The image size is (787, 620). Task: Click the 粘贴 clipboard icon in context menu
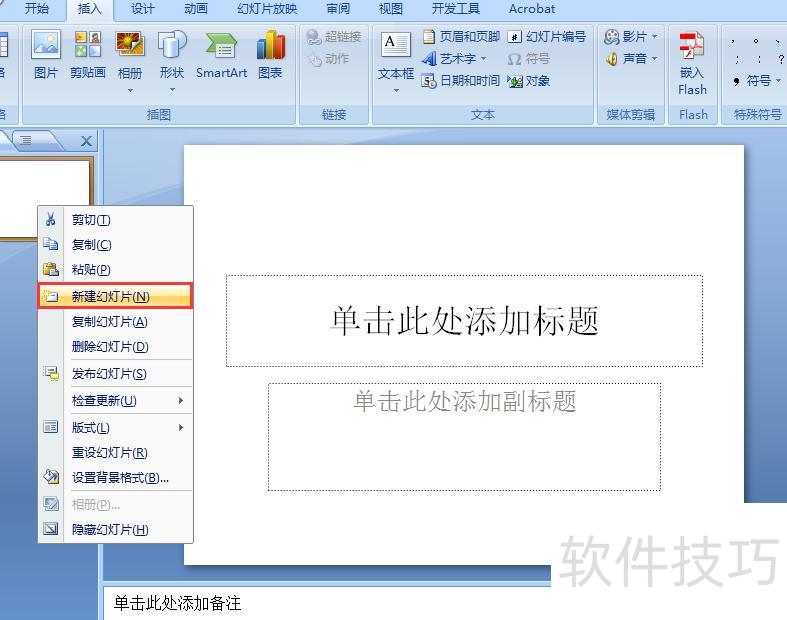pos(51,269)
